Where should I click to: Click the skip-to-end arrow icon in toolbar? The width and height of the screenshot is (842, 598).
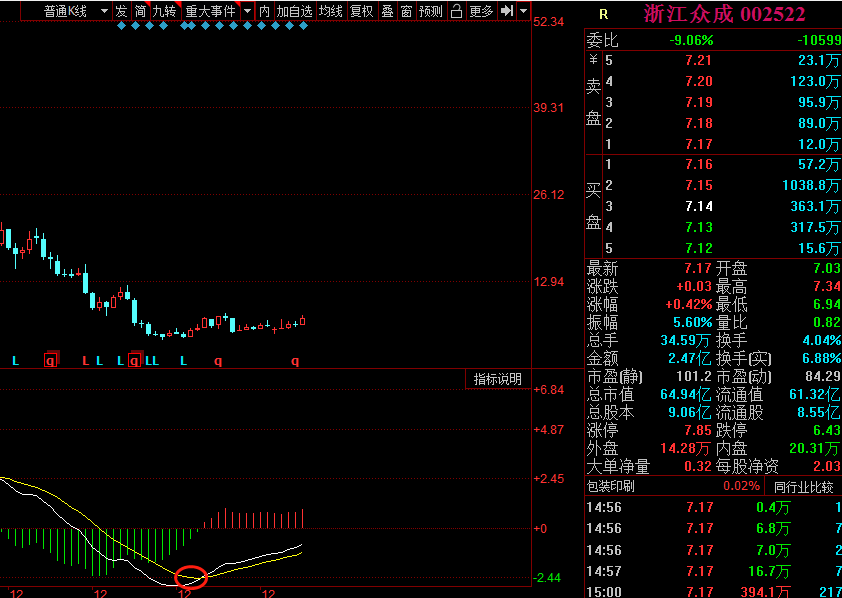pos(507,11)
